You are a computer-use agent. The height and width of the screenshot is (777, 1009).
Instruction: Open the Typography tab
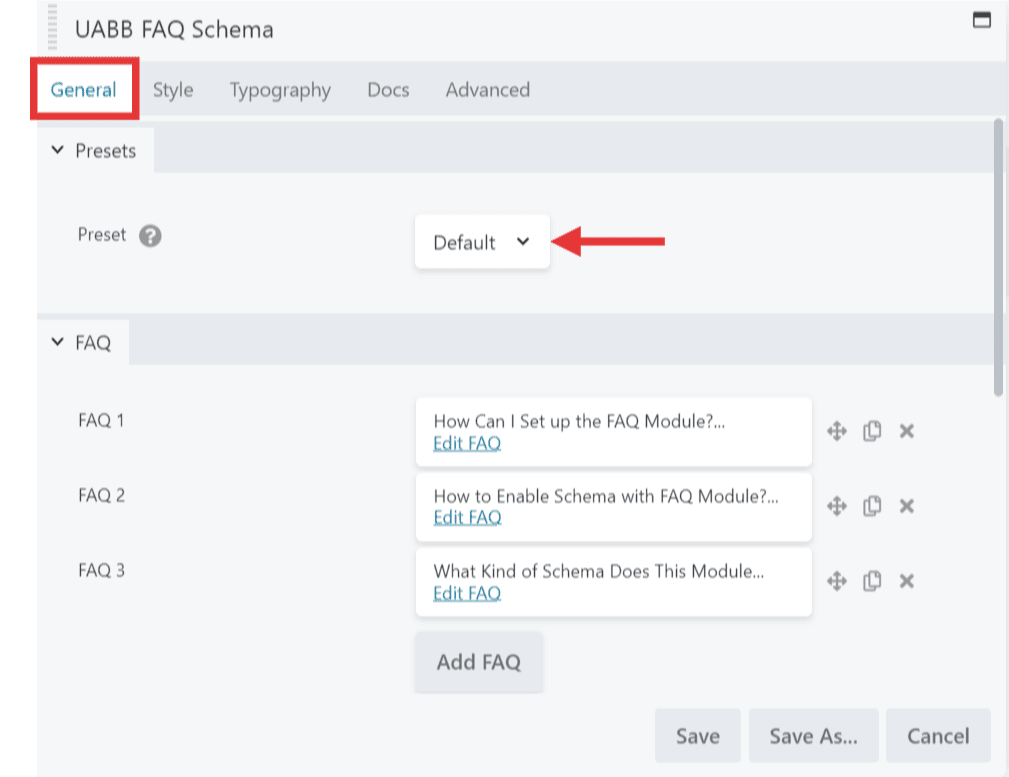(280, 90)
